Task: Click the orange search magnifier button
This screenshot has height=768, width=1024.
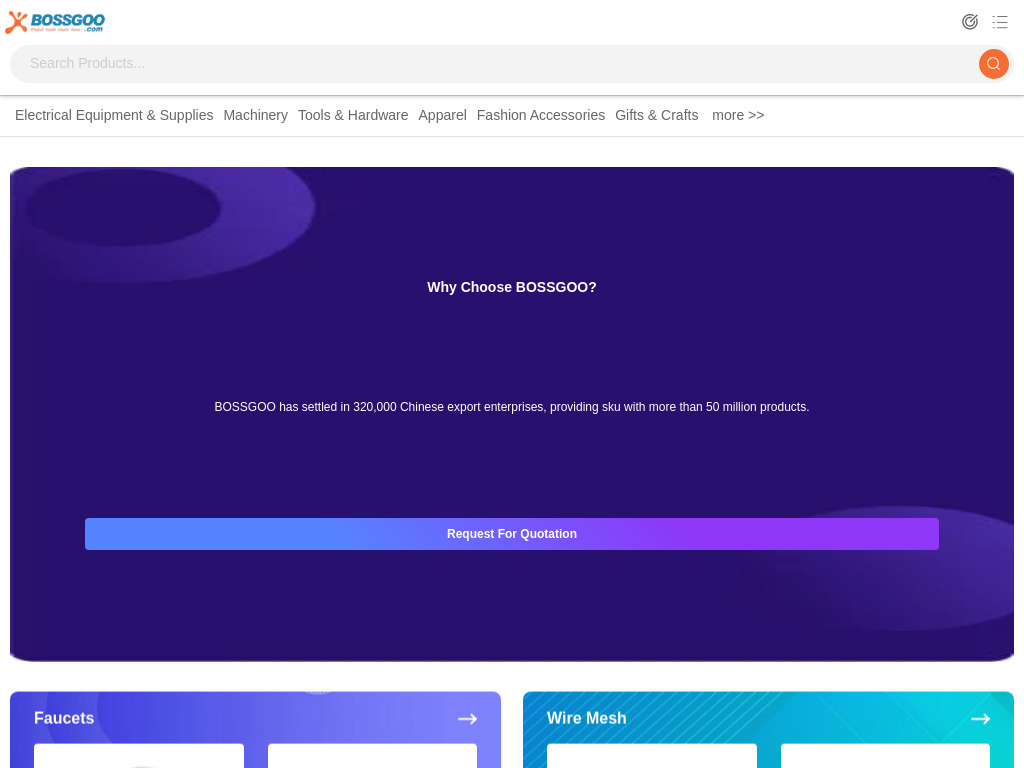Action: click(993, 63)
